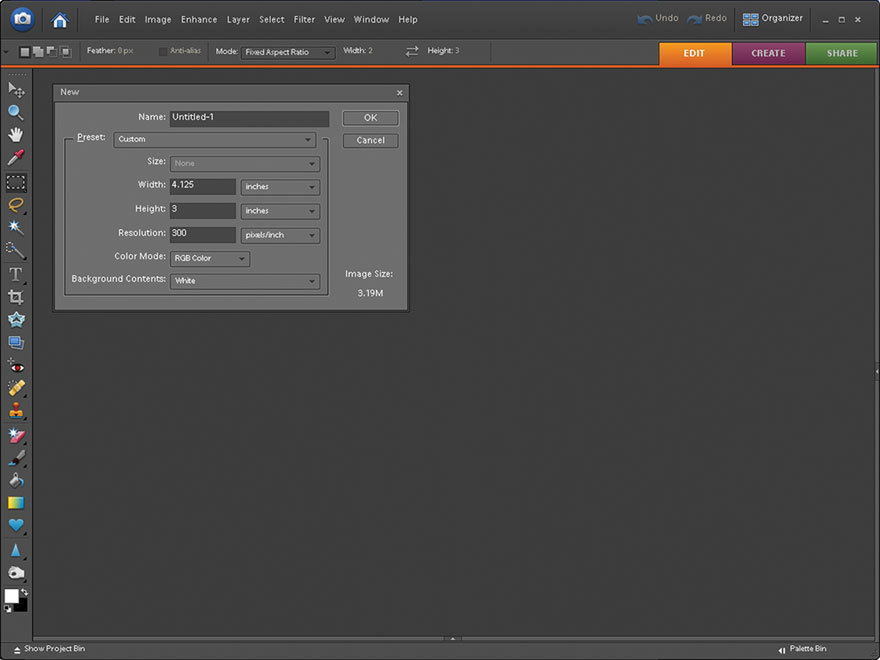Switch to the CREATE tab
Screen dimensions: 880x660
click(x=768, y=53)
